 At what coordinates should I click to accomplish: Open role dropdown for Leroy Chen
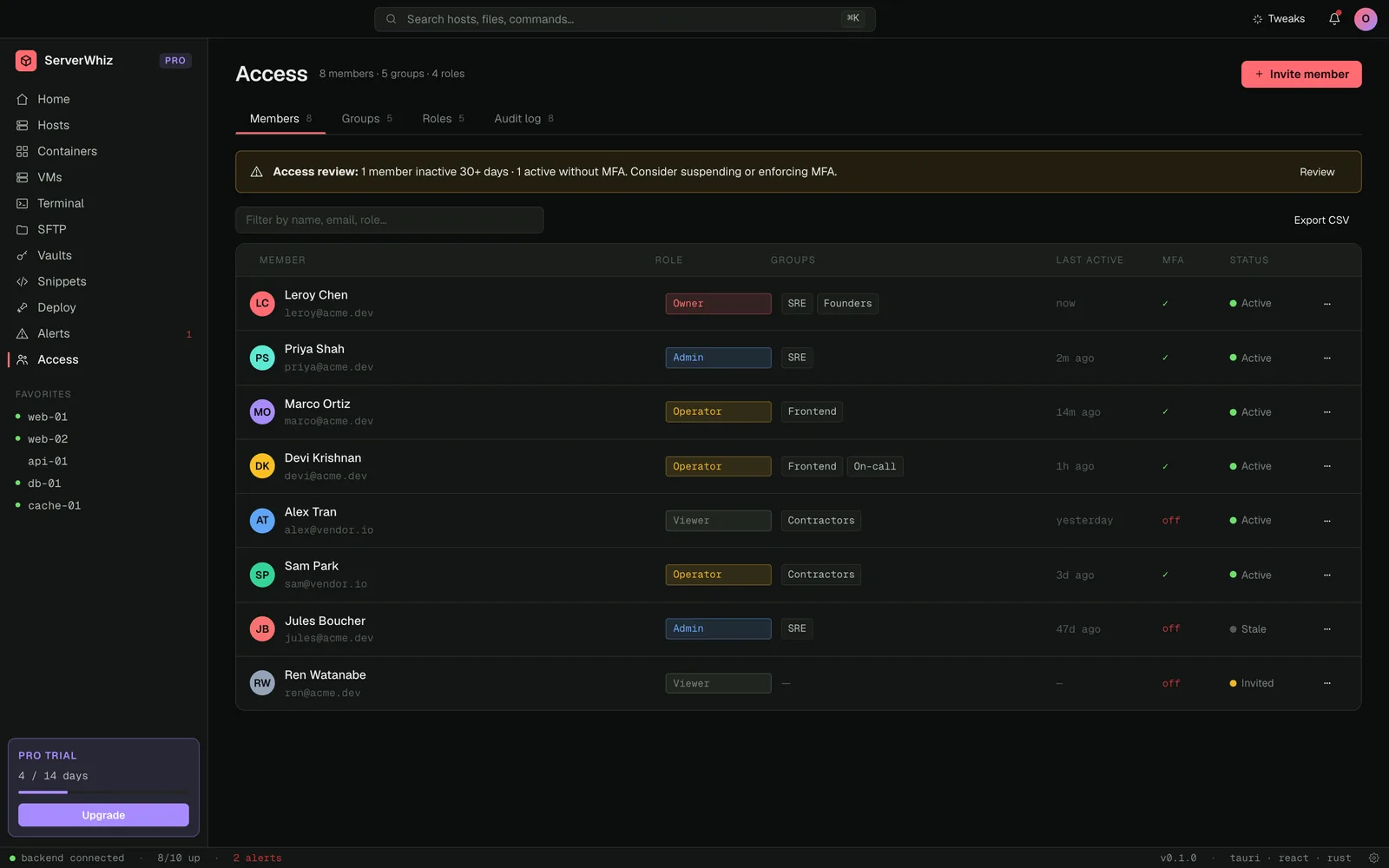(718, 304)
